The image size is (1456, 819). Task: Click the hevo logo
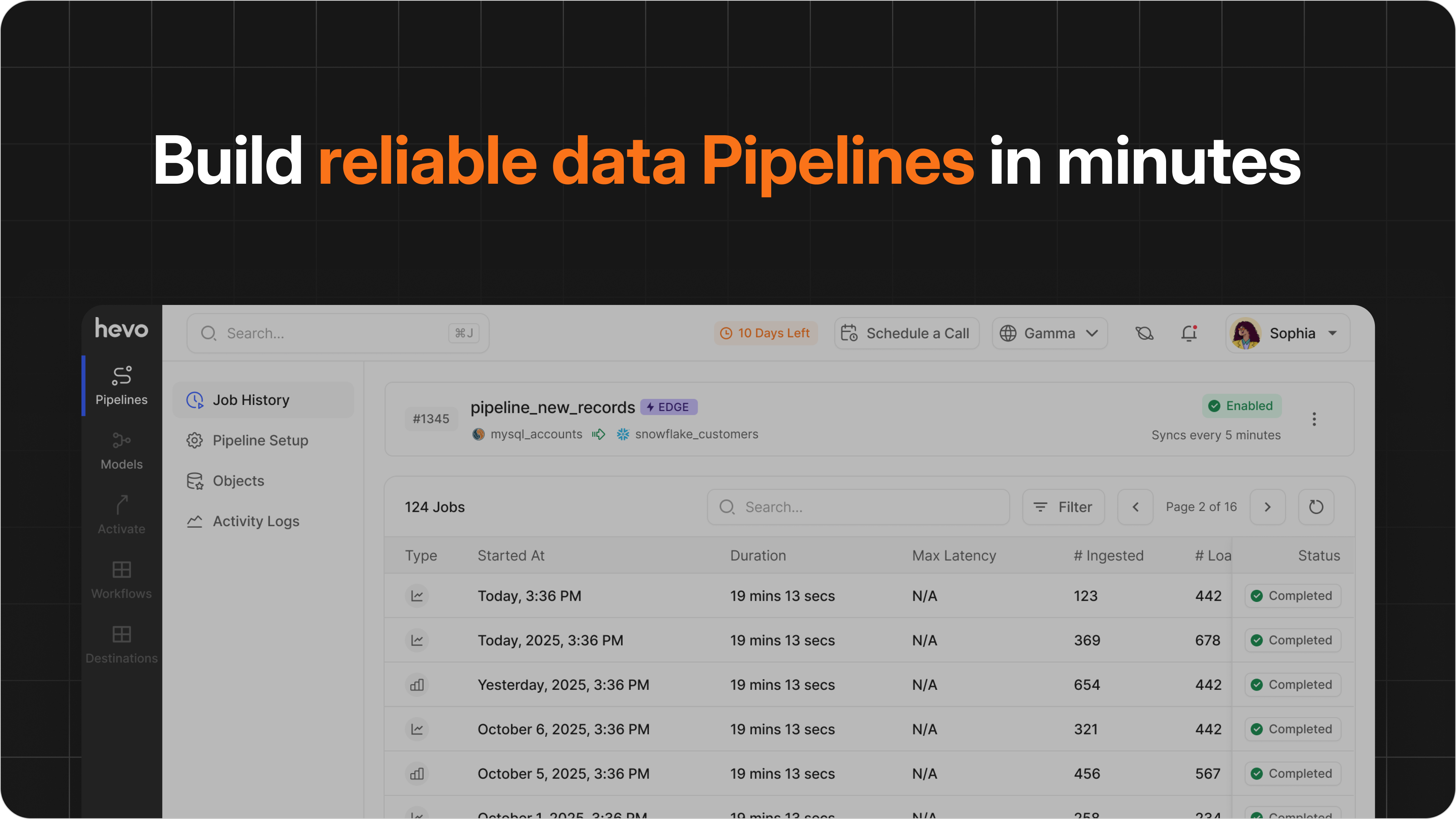pos(122,328)
